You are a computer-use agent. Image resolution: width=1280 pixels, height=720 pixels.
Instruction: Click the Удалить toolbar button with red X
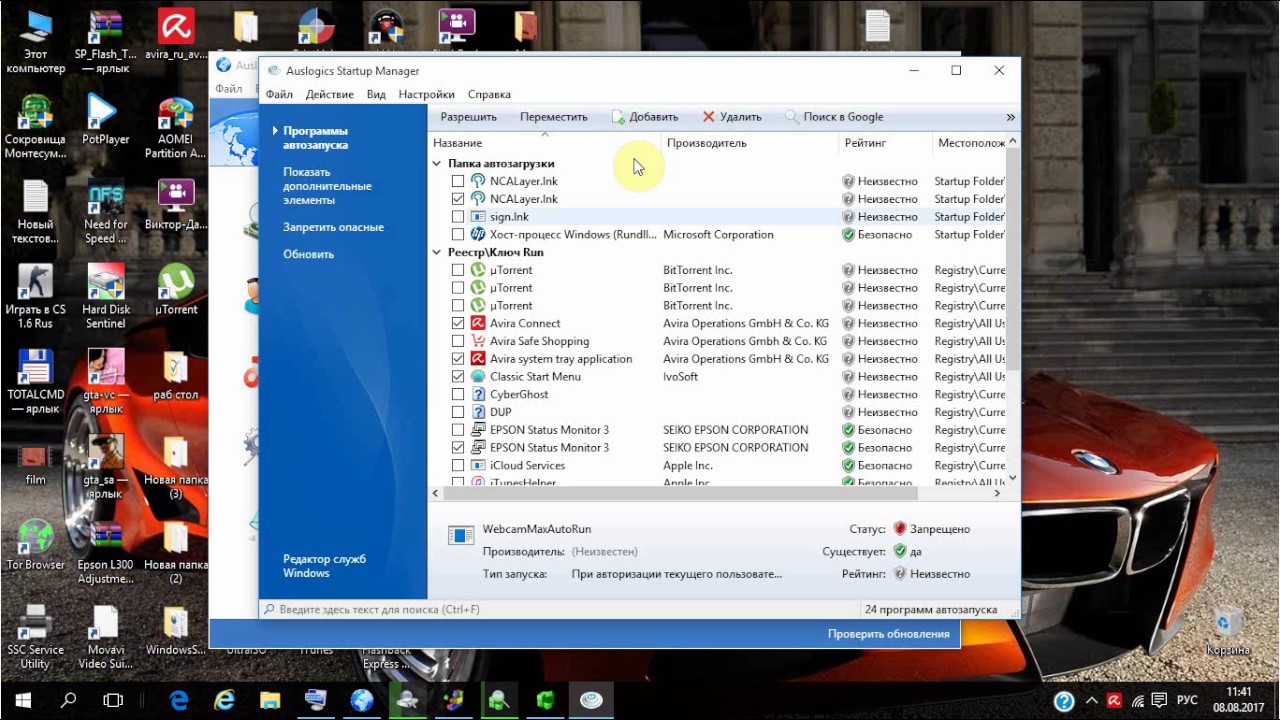[732, 117]
